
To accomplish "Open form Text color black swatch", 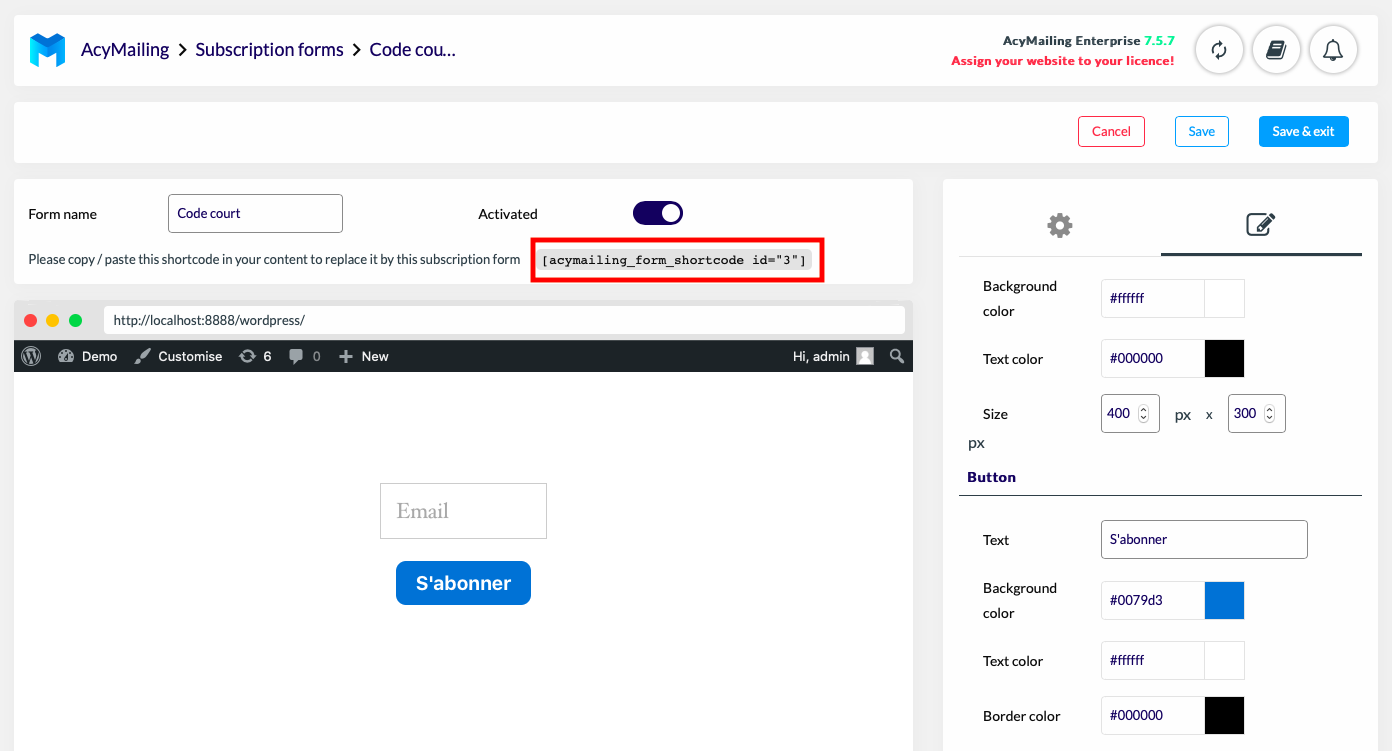I will point(1224,358).
